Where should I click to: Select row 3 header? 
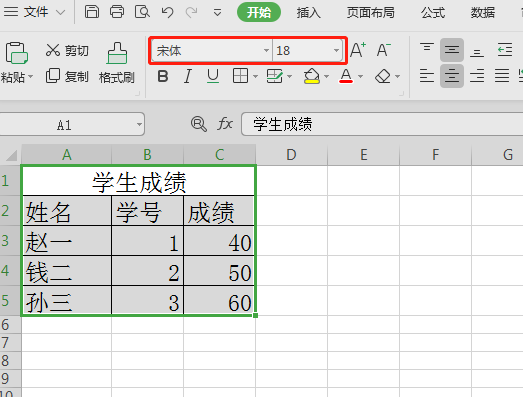pyautogui.click(x=10, y=241)
